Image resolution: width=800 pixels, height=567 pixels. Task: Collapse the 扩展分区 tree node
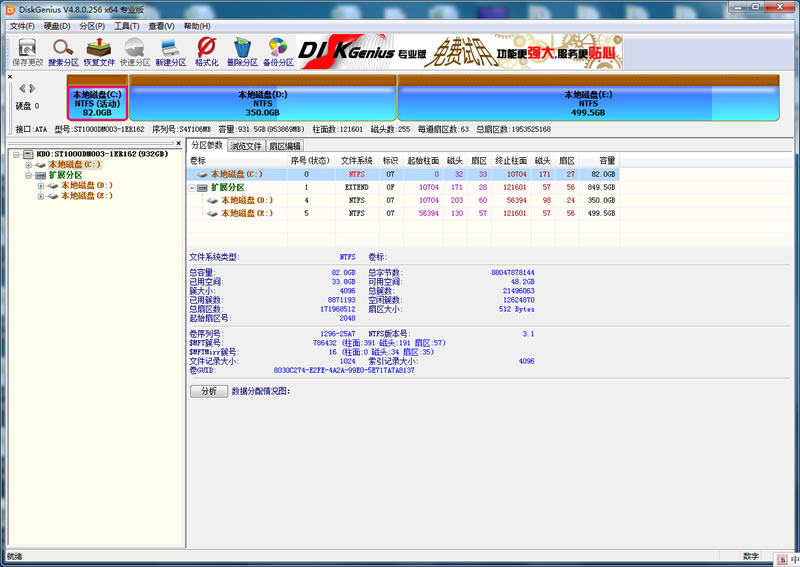pyautogui.click(x=29, y=175)
